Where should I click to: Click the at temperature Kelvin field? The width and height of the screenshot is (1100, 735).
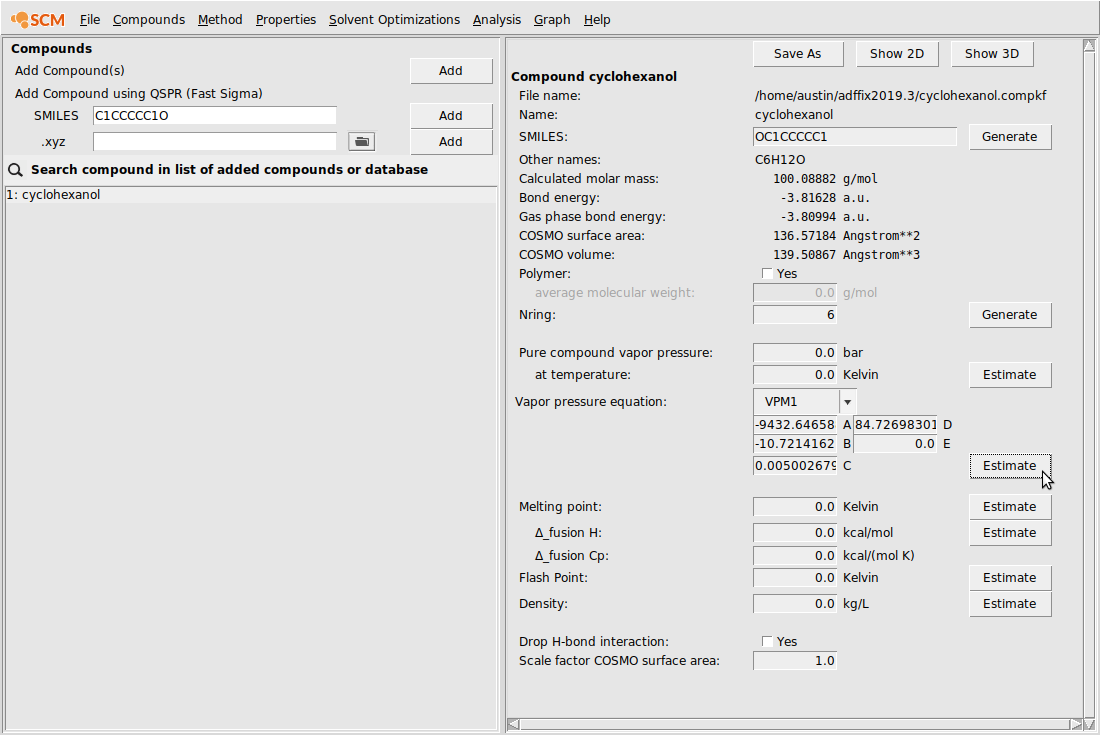coord(795,375)
